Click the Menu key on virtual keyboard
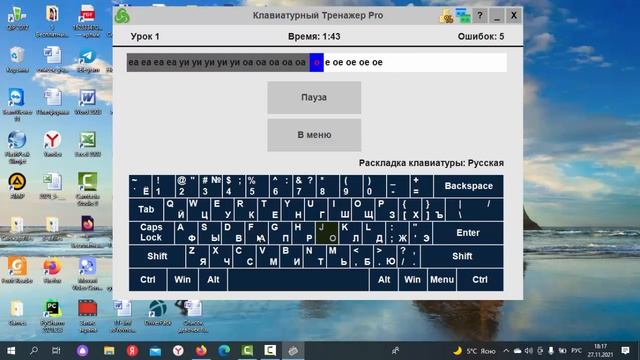This screenshot has width=640, height=360. (x=442, y=280)
